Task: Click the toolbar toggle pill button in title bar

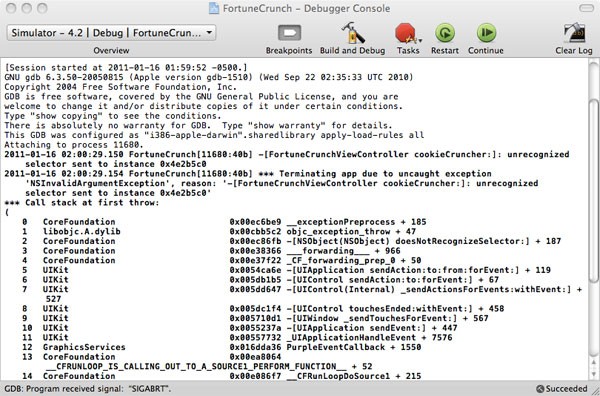Action: click(586, 8)
